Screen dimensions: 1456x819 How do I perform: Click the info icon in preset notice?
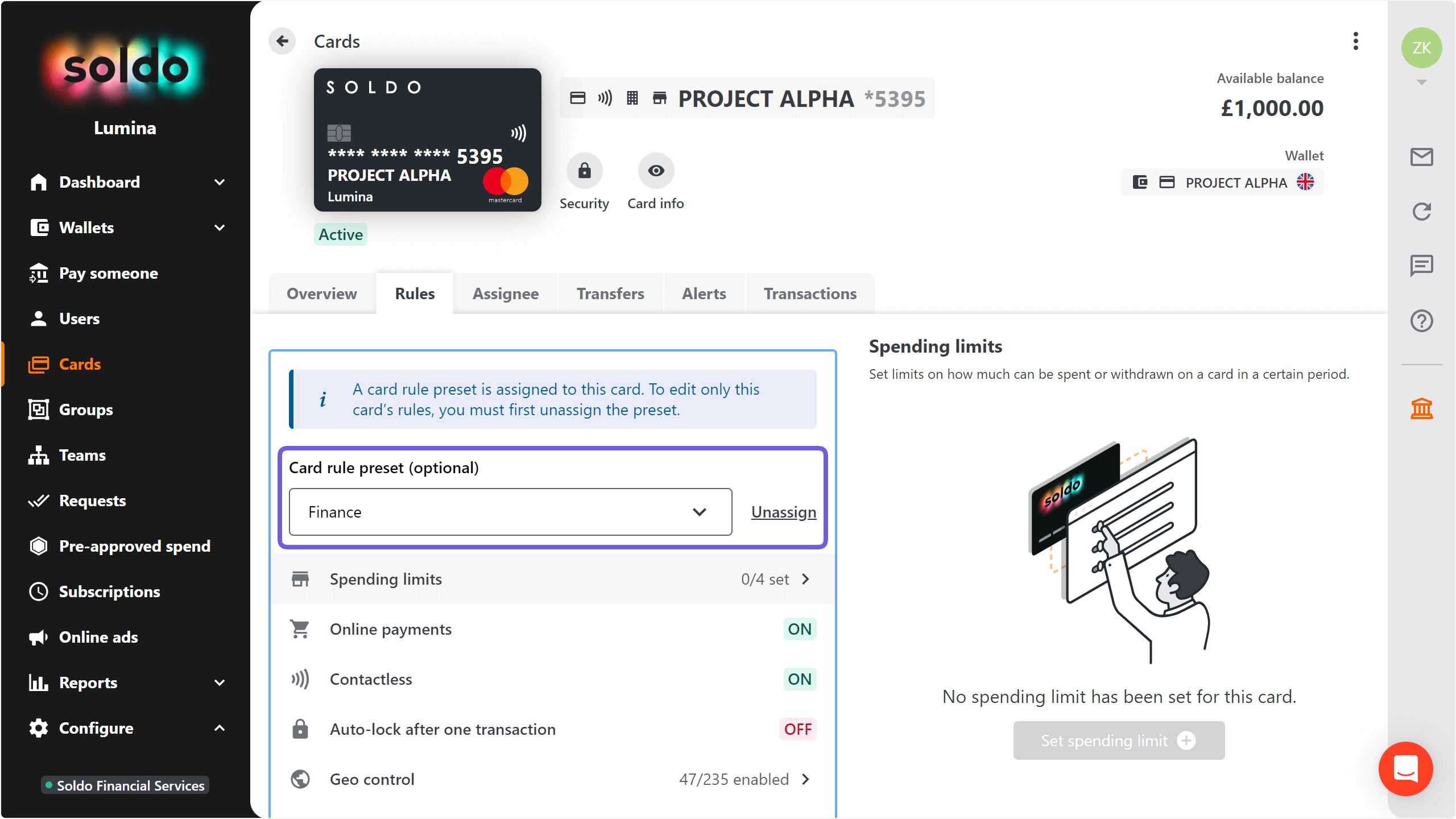[323, 399]
